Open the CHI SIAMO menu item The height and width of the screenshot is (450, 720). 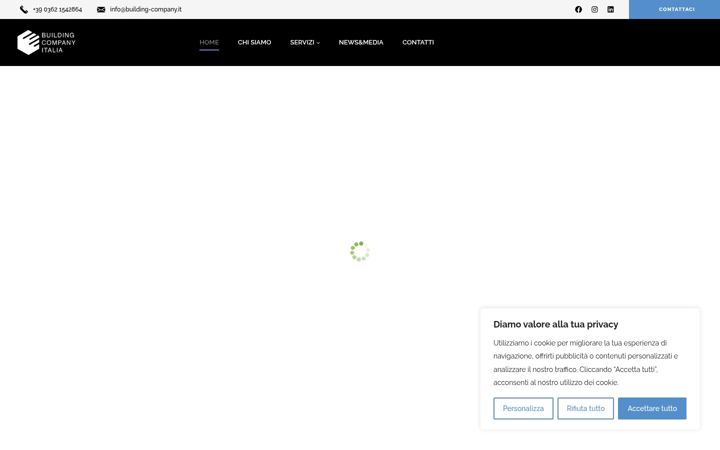coord(254,42)
